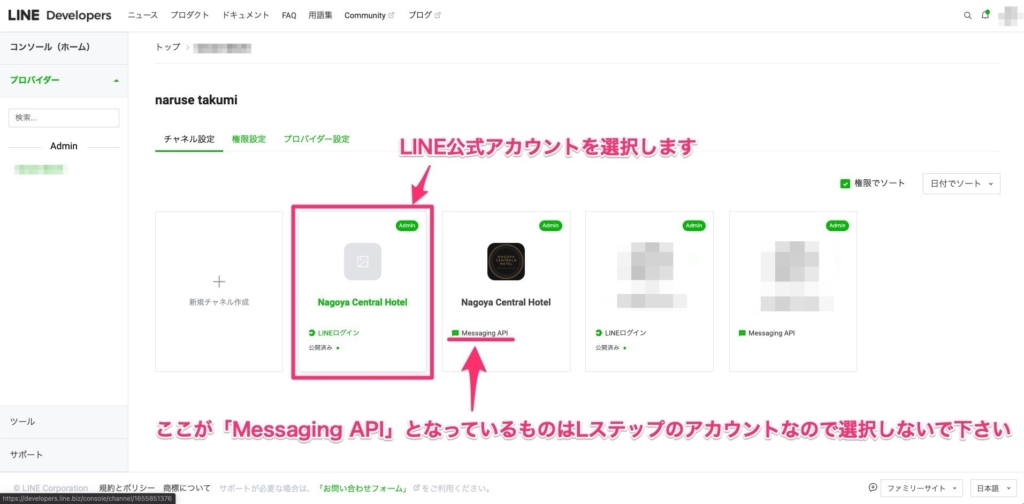Click the Messaging API icon under Nagoya Central Hotel
Image resolution: width=1024 pixels, height=504 pixels.
click(x=455, y=333)
